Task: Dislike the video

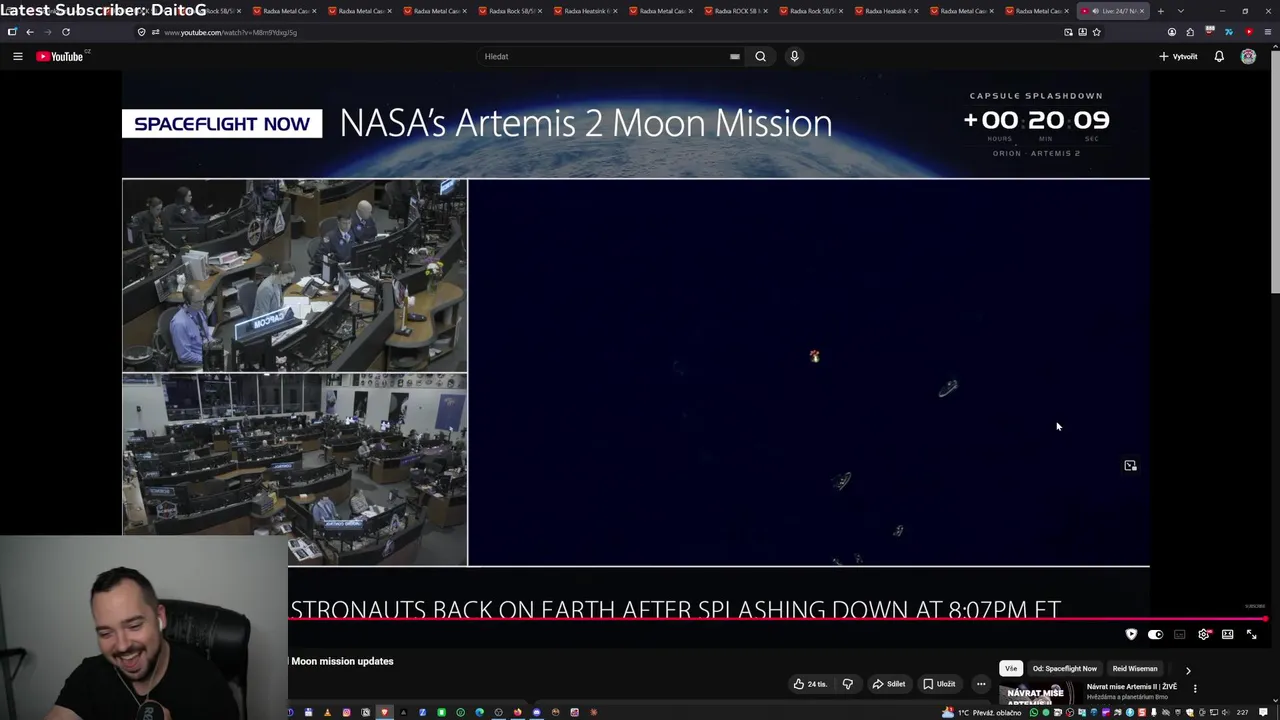Action: point(847,684)
